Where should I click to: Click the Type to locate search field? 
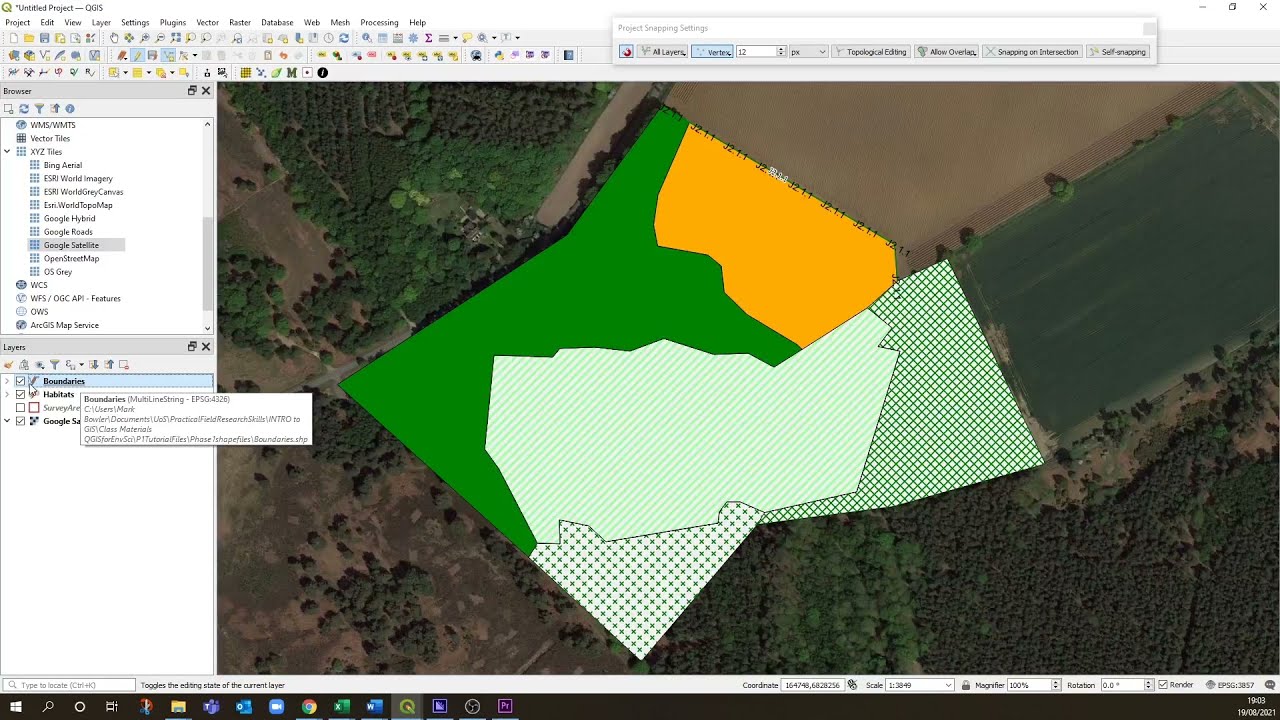click(70, 685)
